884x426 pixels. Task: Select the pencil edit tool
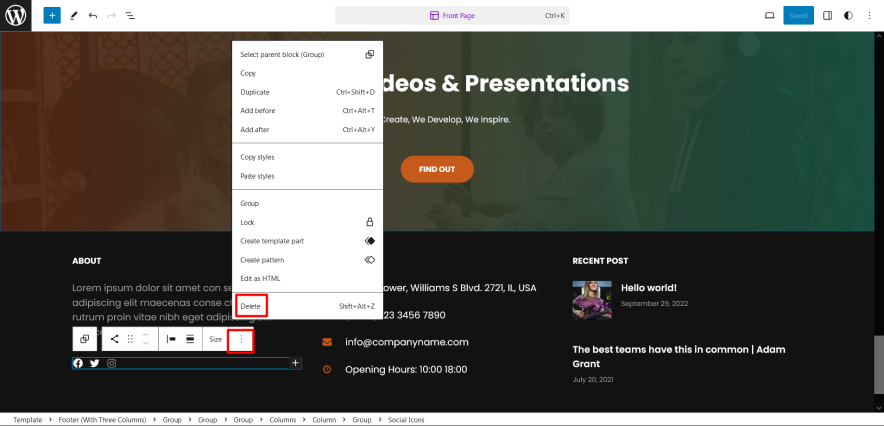[x=74, y=16]
